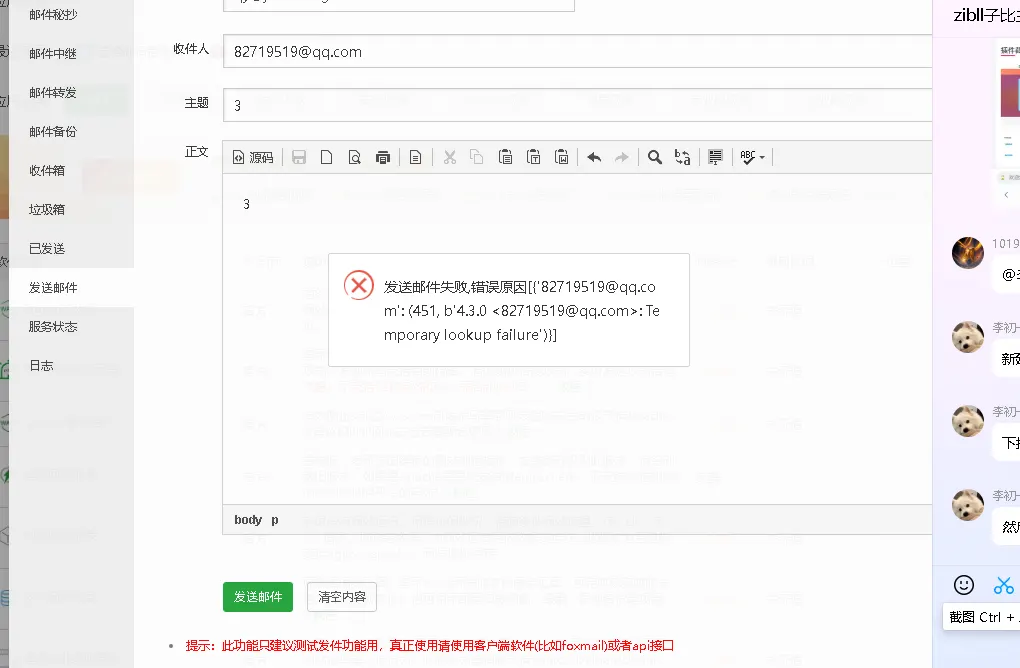Open 已发送 in the sidebar
1020x668 pixels.
click(47, 248)
